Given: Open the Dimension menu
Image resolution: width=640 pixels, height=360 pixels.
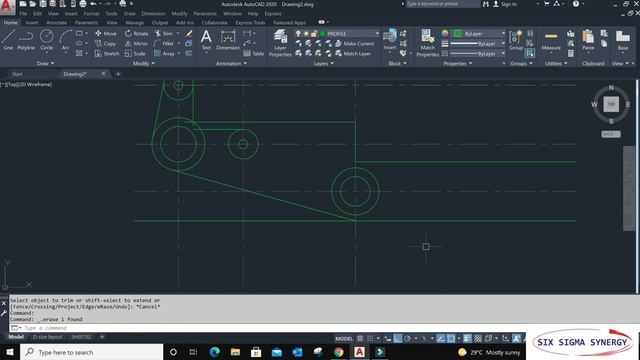Looking at the screenshot, I should point(153,13).
